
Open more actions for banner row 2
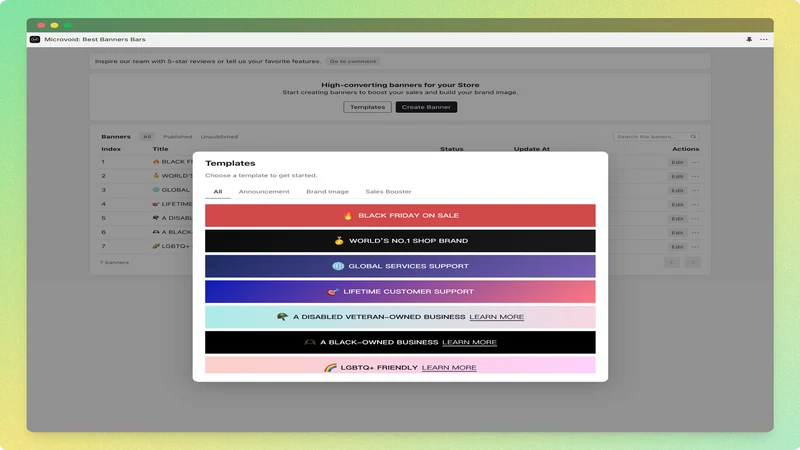point(695,177)
